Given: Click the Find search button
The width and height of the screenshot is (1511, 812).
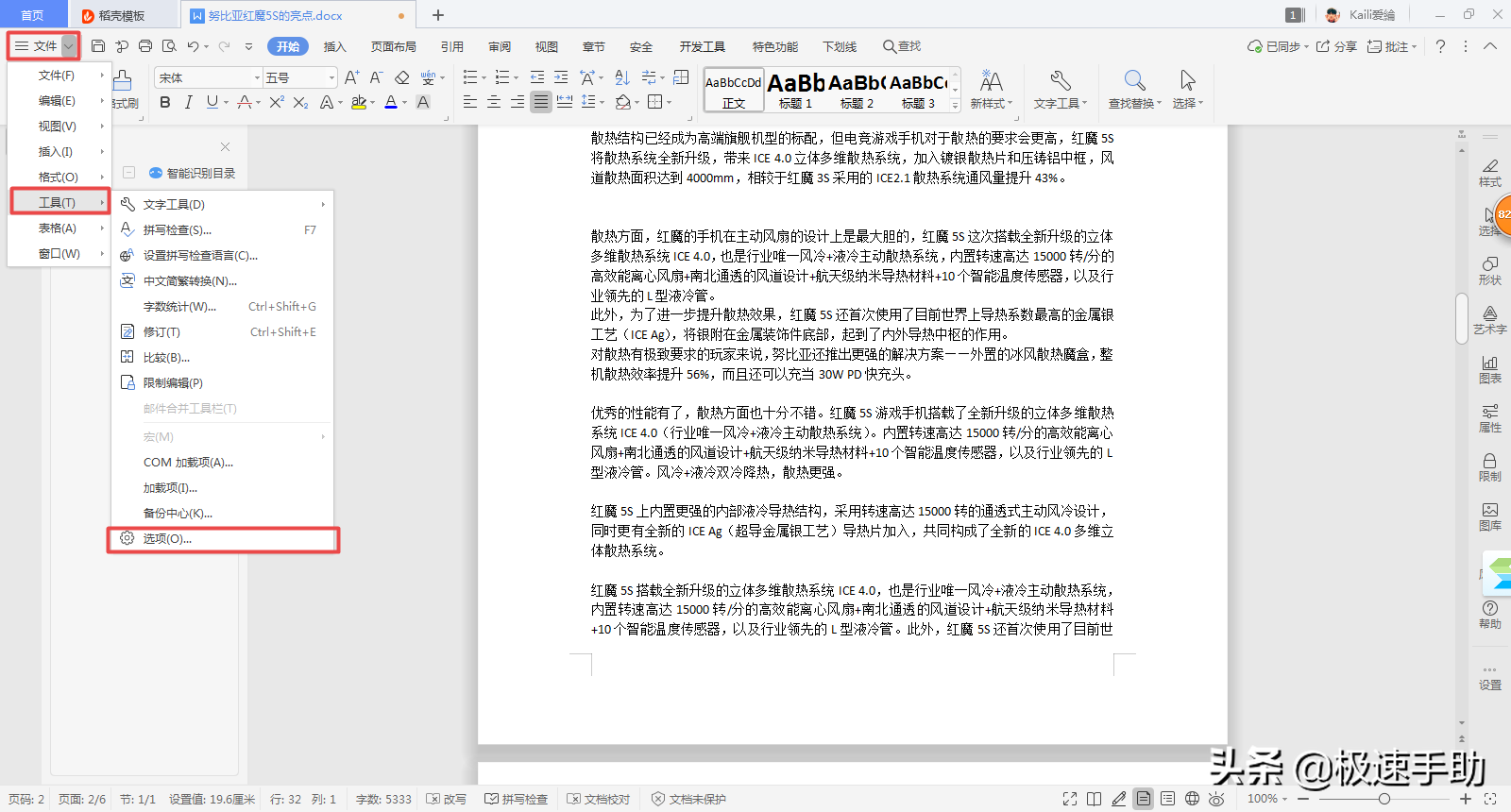Looking at the screenshot, I should [902, 46].
